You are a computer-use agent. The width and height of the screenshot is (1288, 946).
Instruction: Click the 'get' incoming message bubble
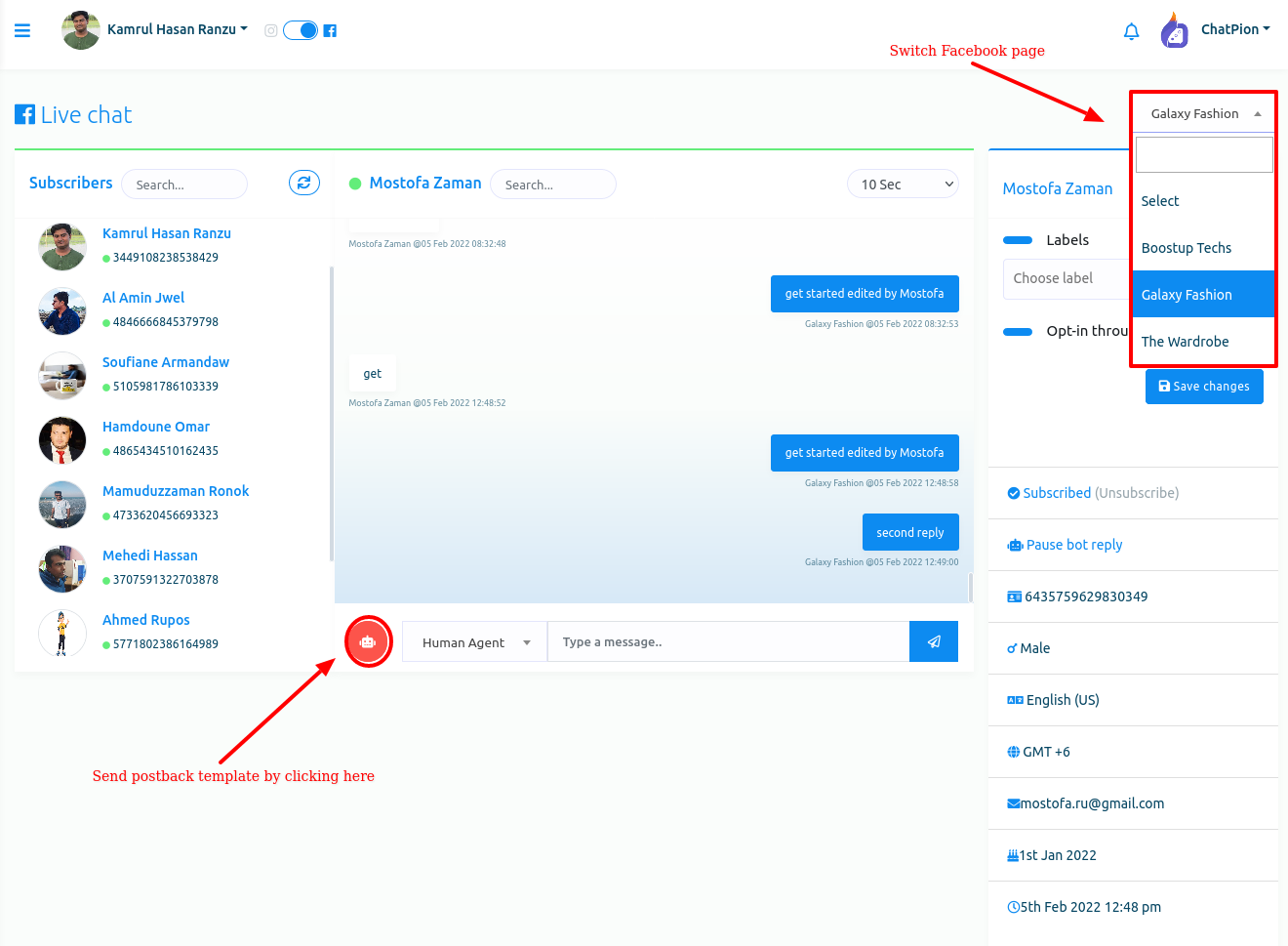373,373
